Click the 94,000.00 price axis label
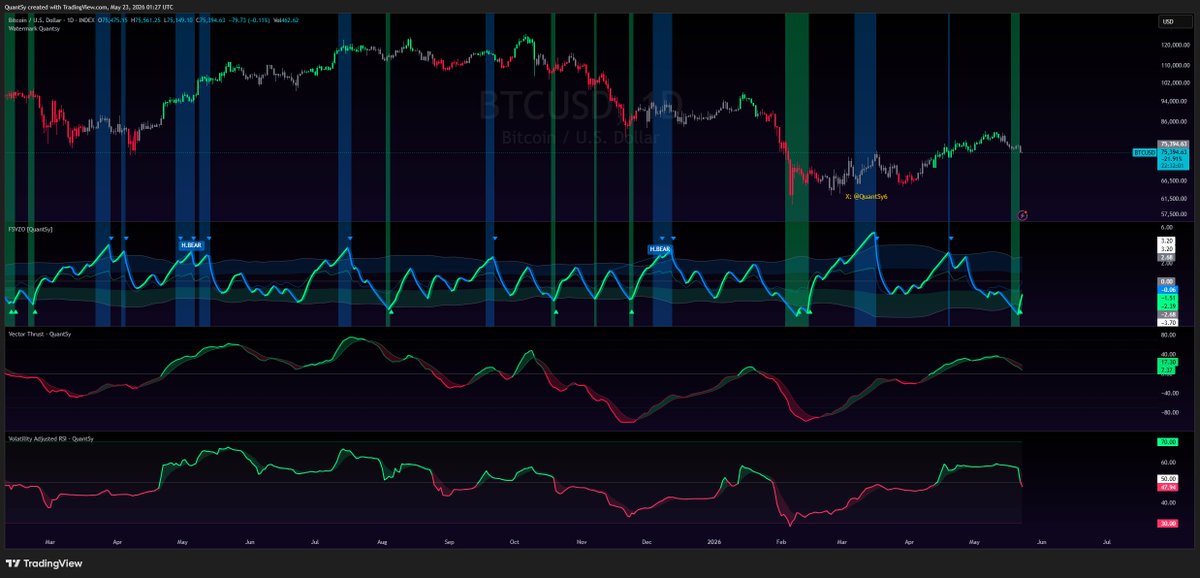 tap(1174, 101)
